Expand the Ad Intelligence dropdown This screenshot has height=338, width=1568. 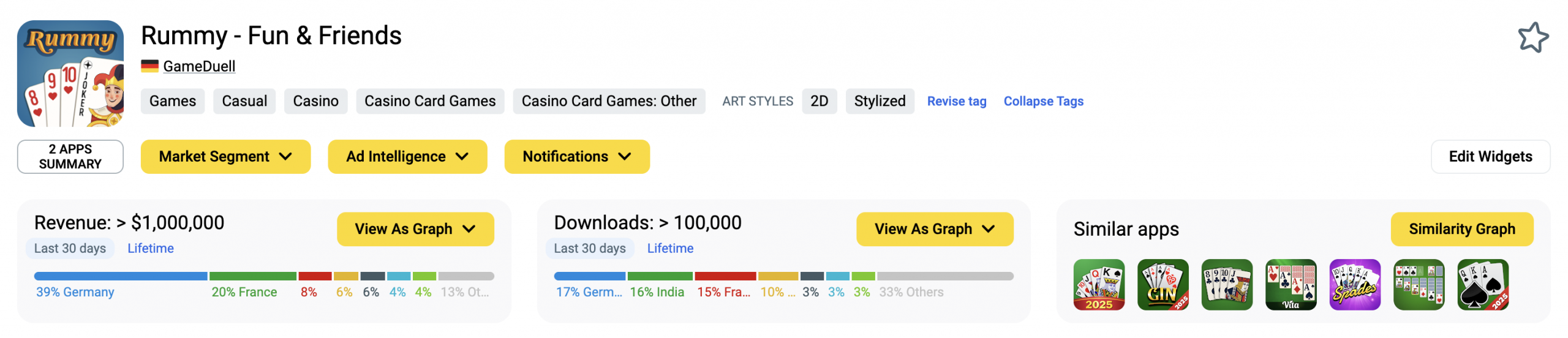[407, 157]
